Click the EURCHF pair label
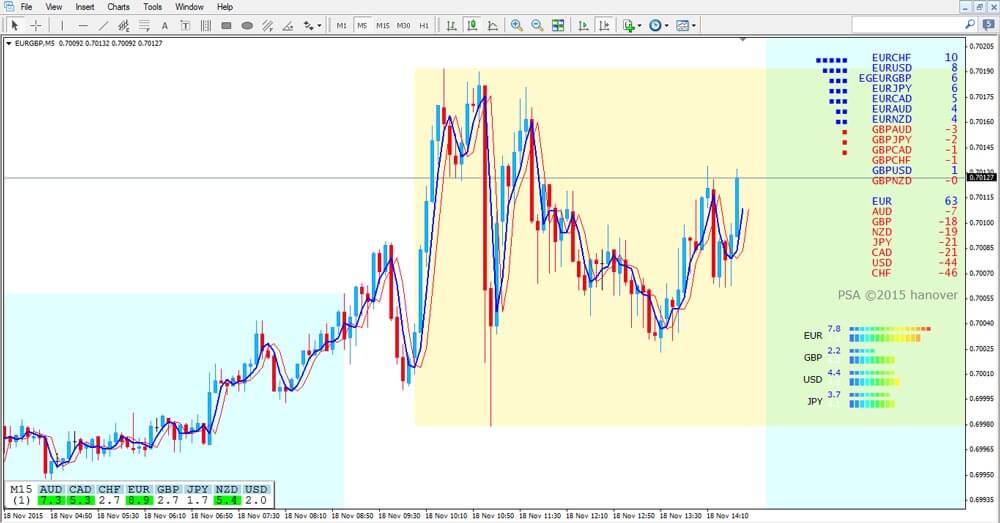The height and width of the screenshot is (523, 1000). pyautogui.click(x=891, y=57)
